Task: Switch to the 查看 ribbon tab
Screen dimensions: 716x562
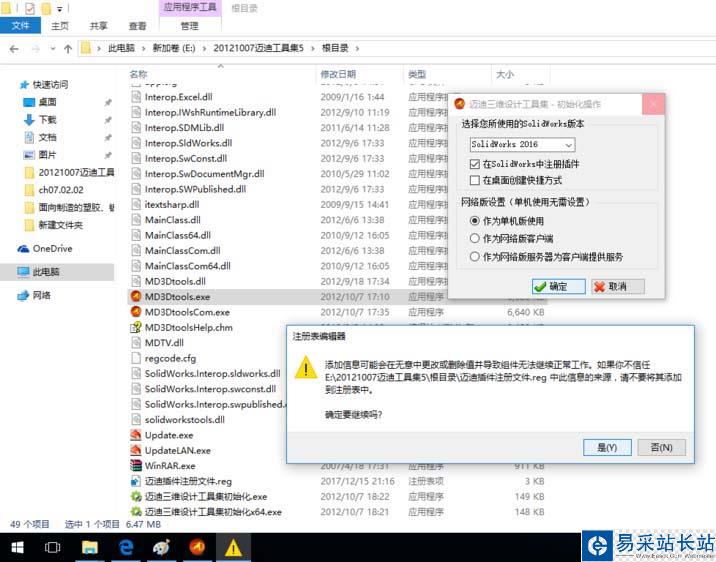Action: point(137,26)
